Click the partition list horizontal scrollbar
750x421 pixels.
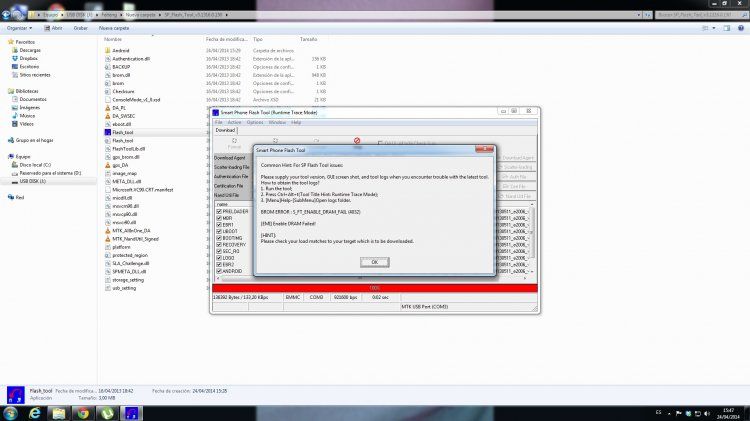373,277
